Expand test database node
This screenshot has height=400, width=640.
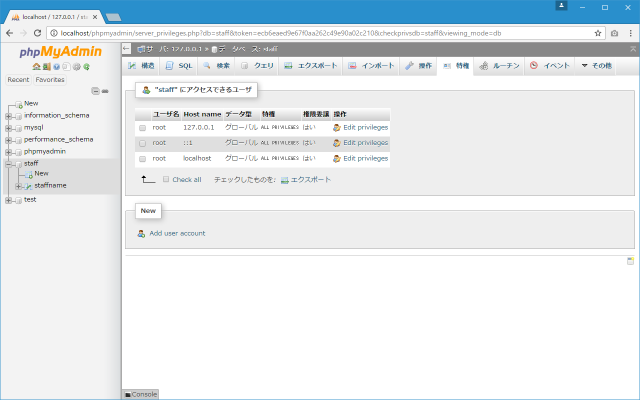pyautogui.click(x=8, y=200)
